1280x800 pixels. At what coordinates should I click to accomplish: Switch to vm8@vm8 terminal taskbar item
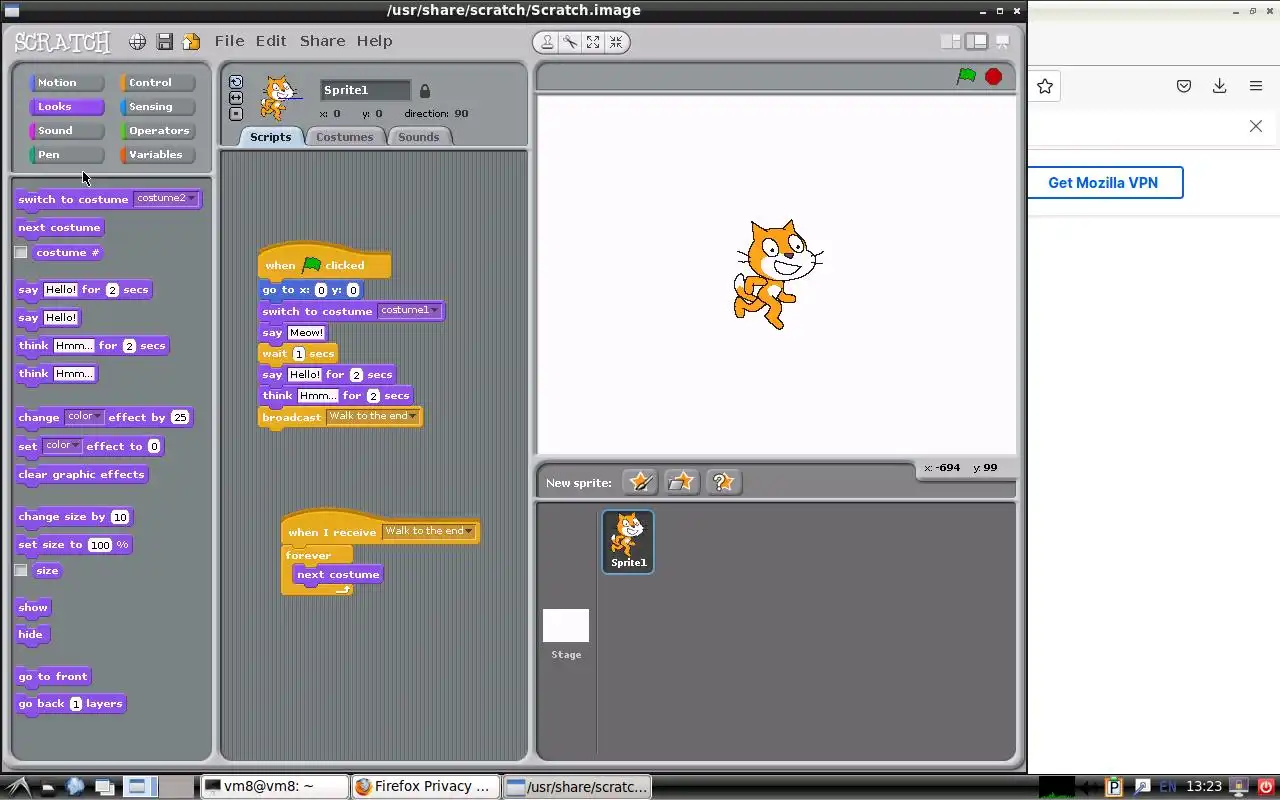pyautogui.click(x=275, y=786)
